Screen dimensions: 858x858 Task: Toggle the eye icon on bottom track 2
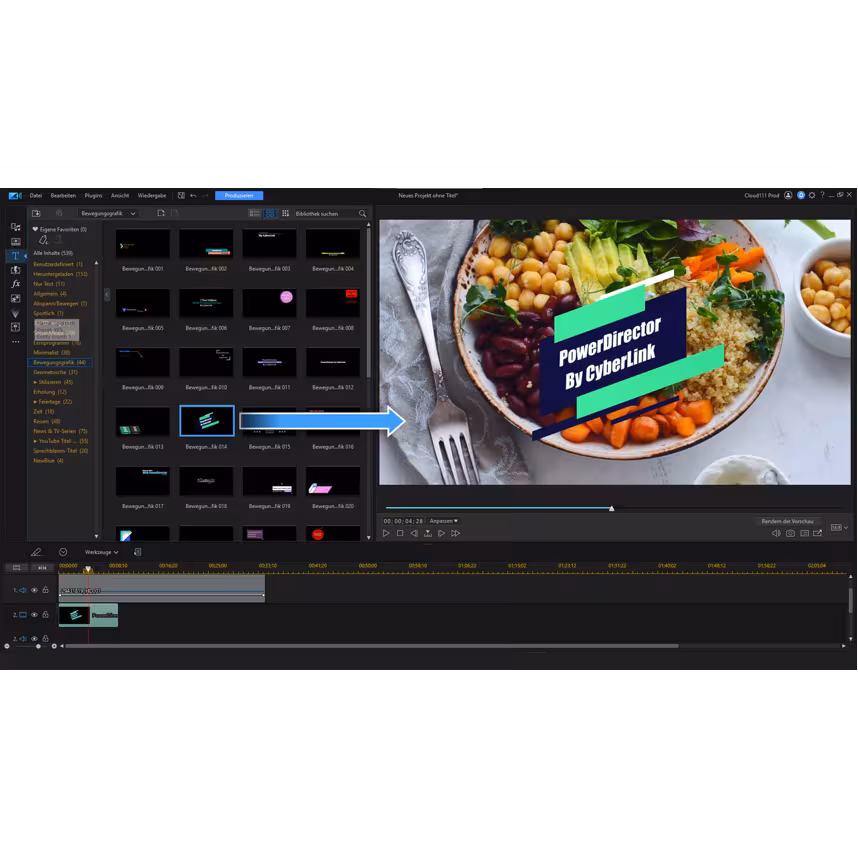tap(34, 638)
